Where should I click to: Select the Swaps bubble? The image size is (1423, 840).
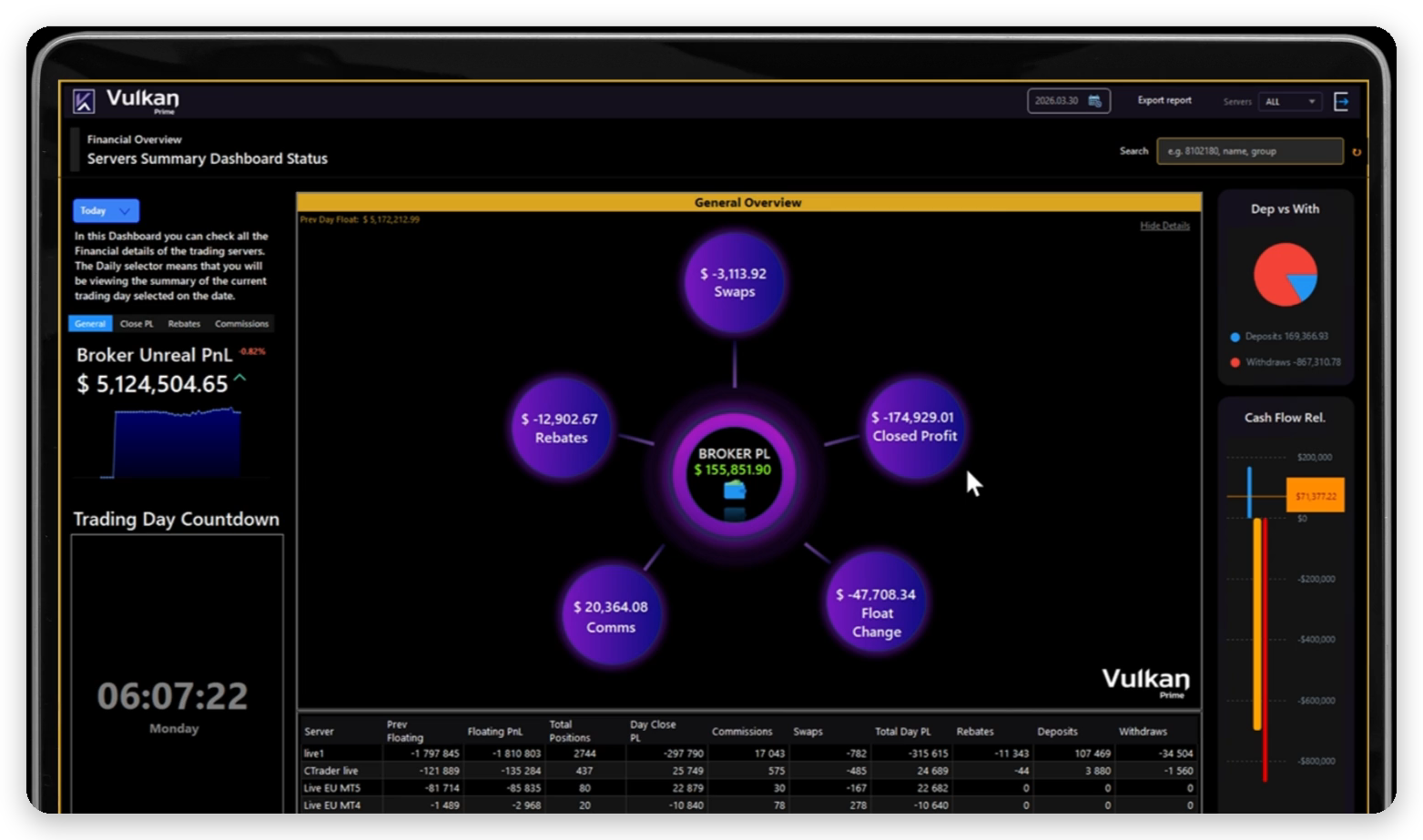point(734,282)
